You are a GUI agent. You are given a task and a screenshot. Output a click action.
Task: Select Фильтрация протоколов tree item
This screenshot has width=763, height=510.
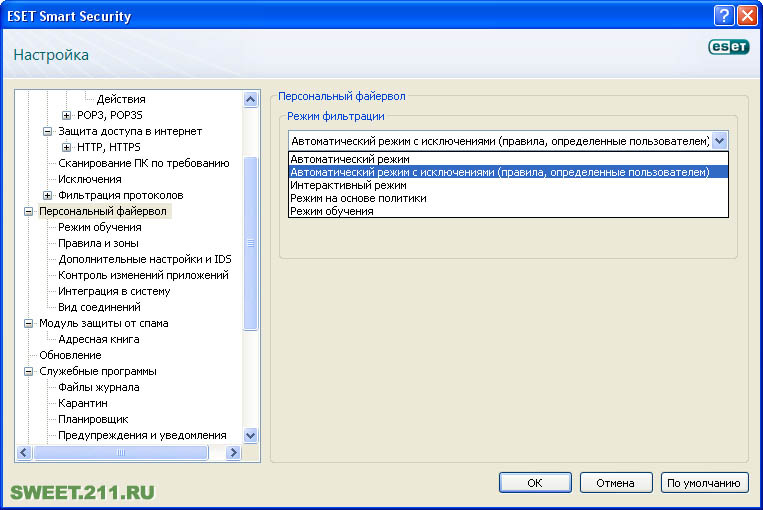pos(121,196)
